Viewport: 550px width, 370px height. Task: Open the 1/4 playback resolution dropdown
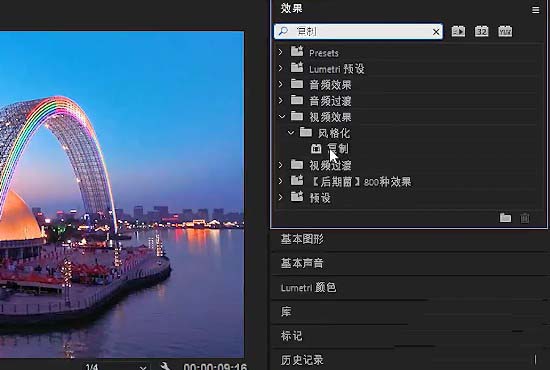point(116,367)
